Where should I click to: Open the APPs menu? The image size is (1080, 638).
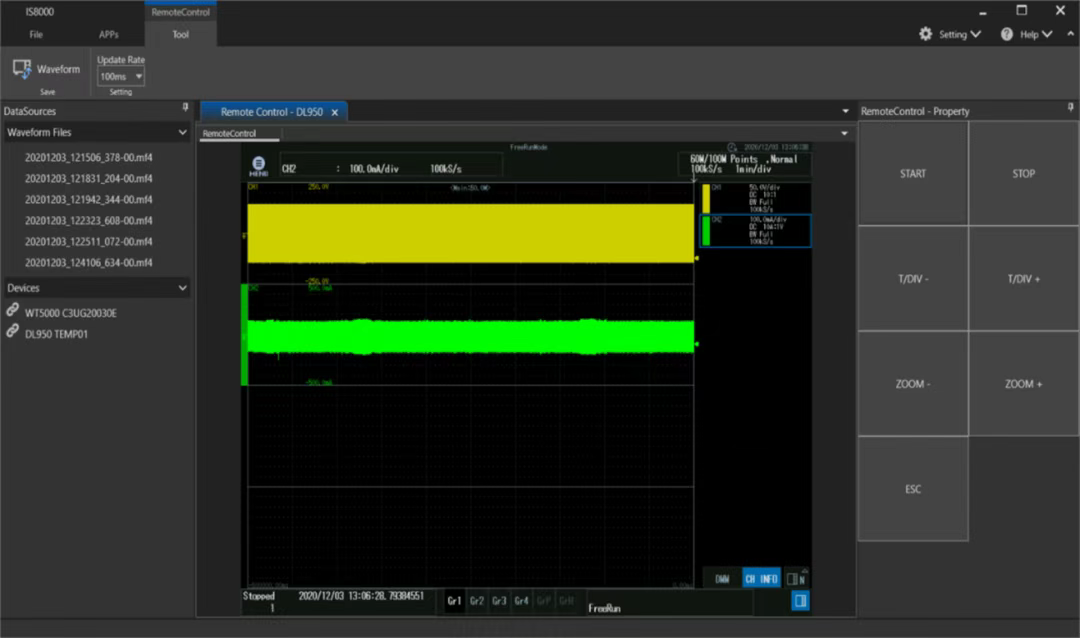108,34
